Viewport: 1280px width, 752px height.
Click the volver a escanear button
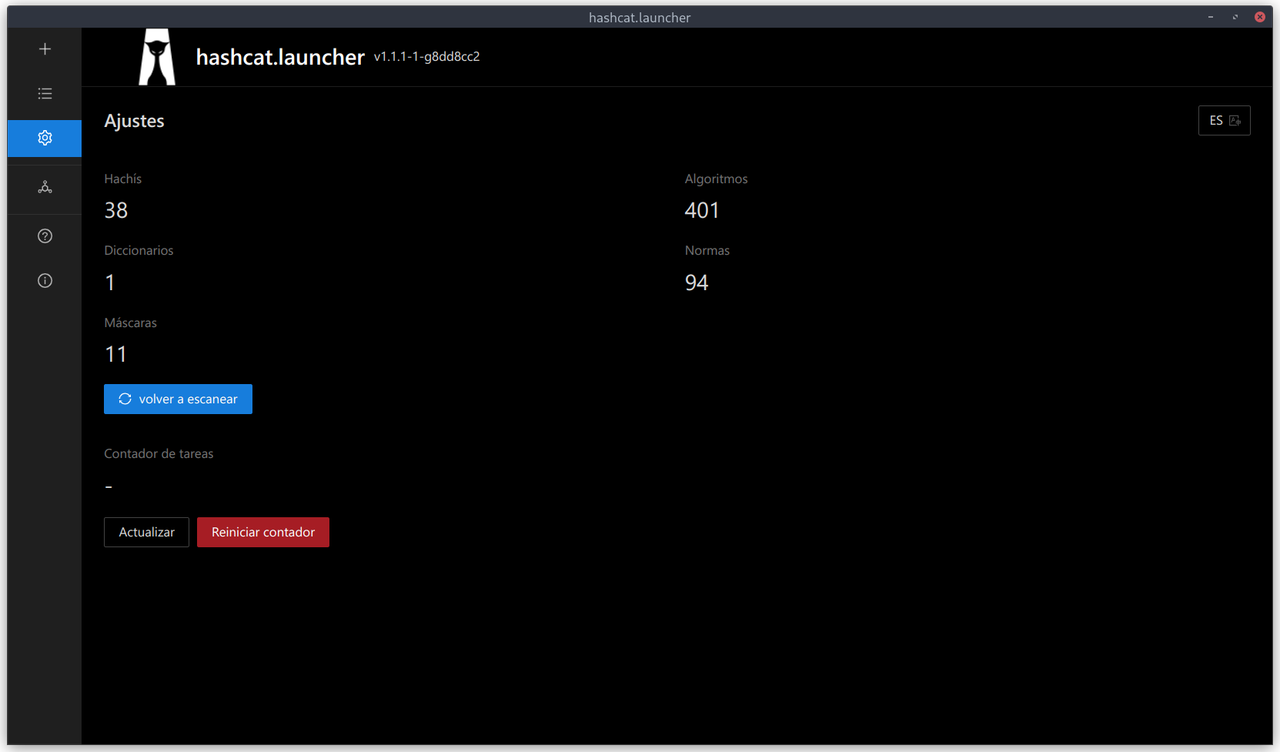pyautogui.click(x=178, y=399)
